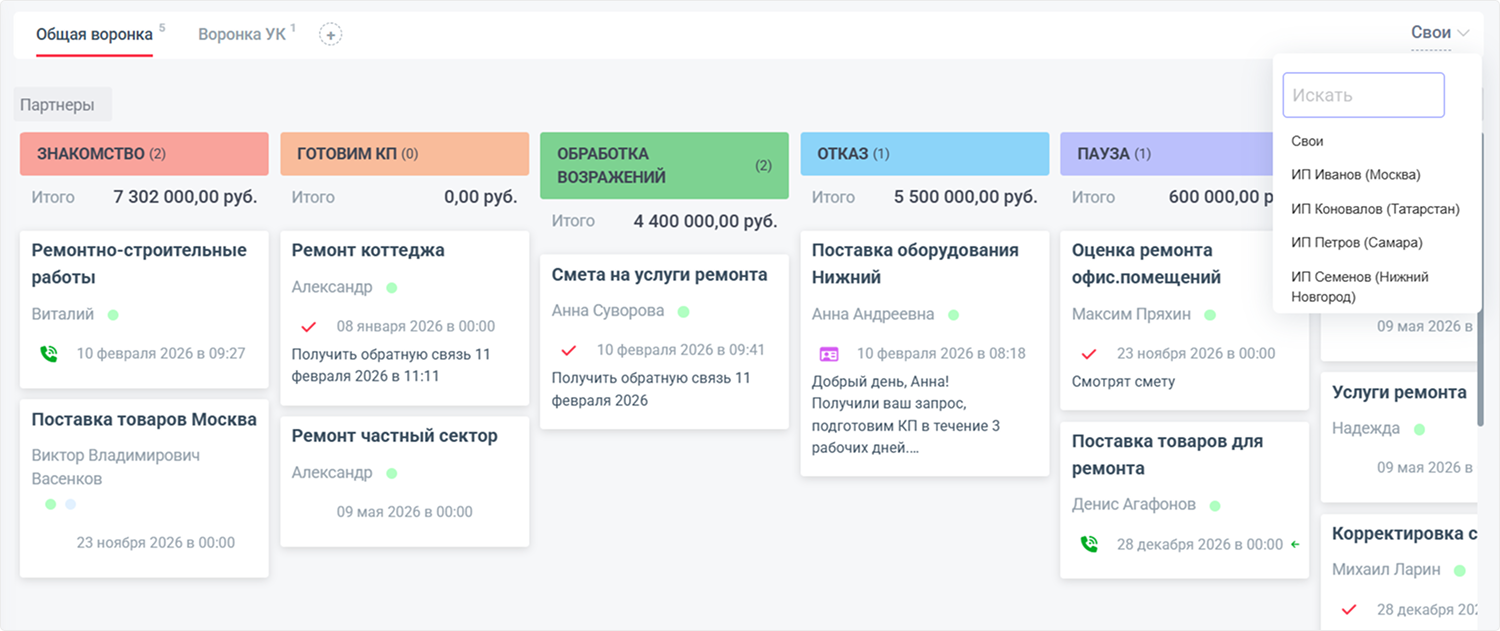Screen dimensions: 1500x631
Task: Click the green arrow icon beside 28 декабря date
Action: tap(1294, 544)
